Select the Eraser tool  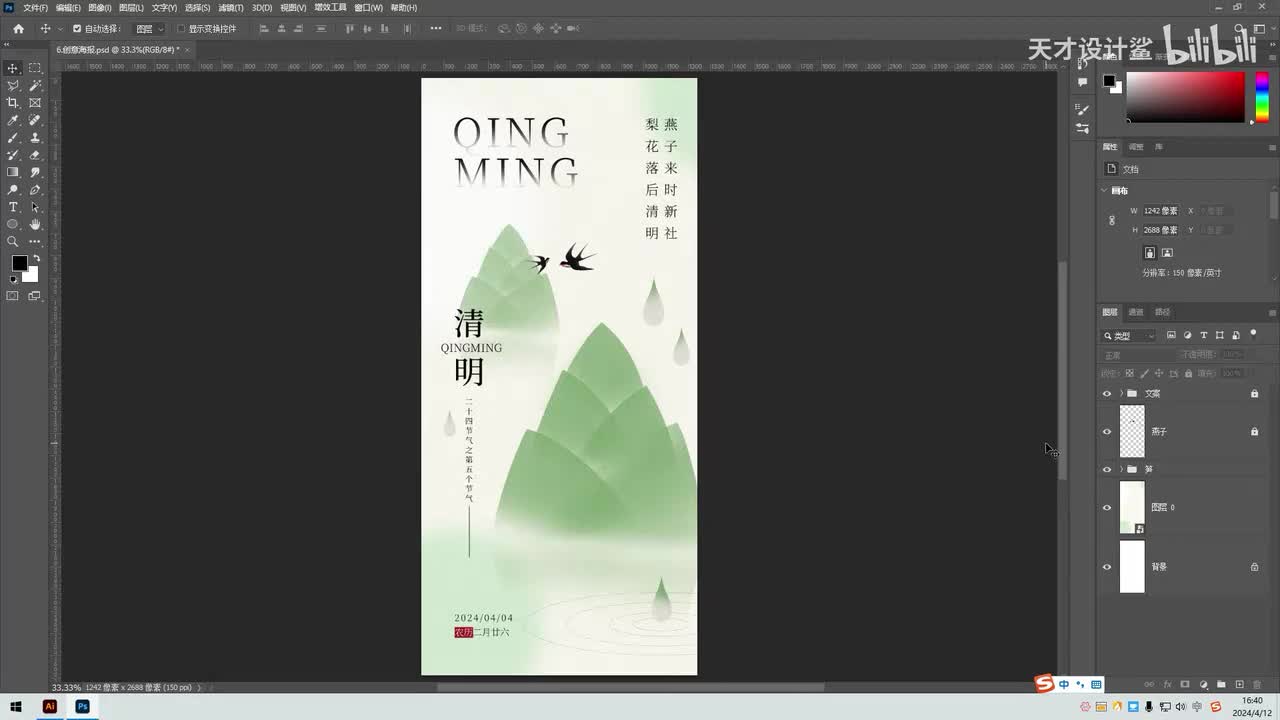point(35,155)
